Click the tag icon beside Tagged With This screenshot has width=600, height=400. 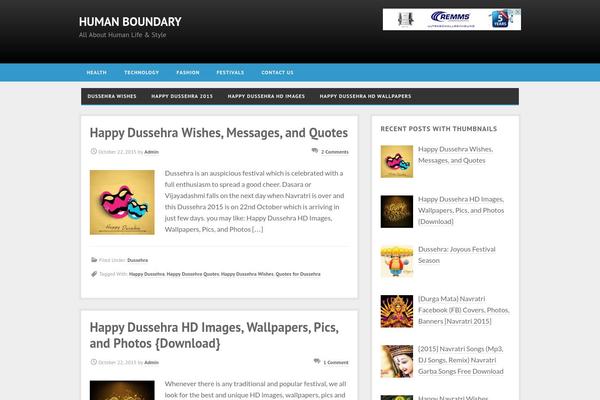(94, 274)
